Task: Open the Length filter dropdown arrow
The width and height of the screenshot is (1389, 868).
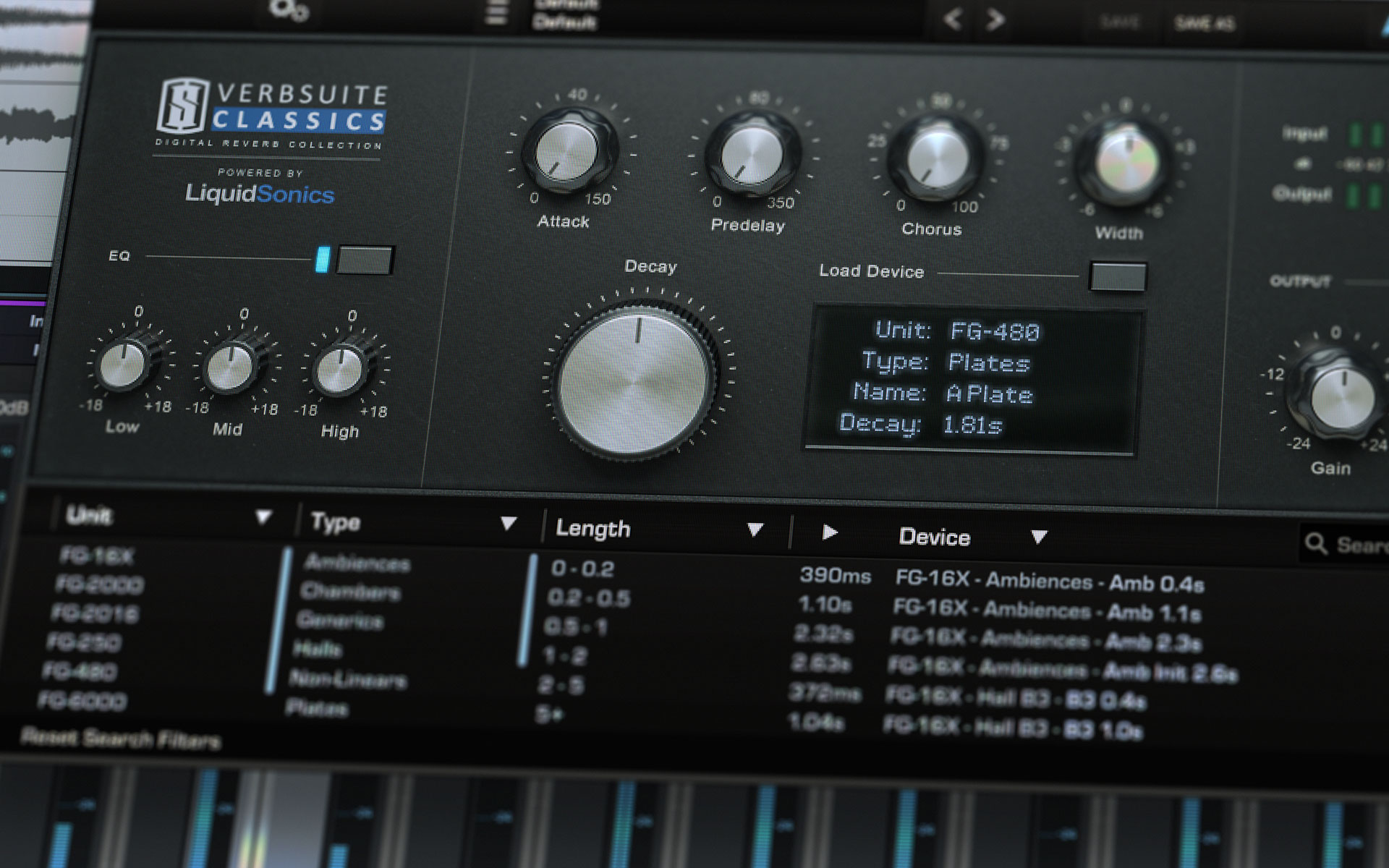Action: click(755, 530)
